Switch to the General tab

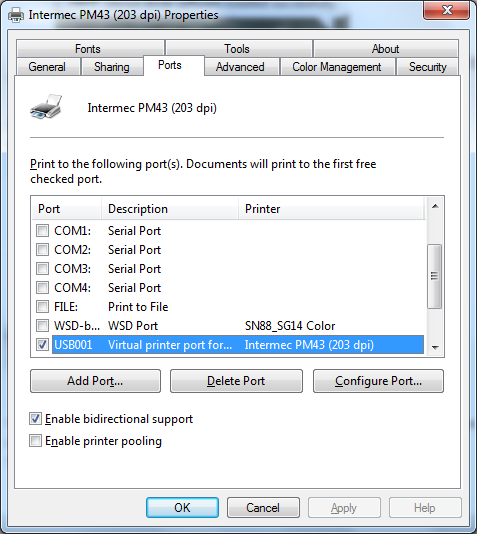coord(48,67)
